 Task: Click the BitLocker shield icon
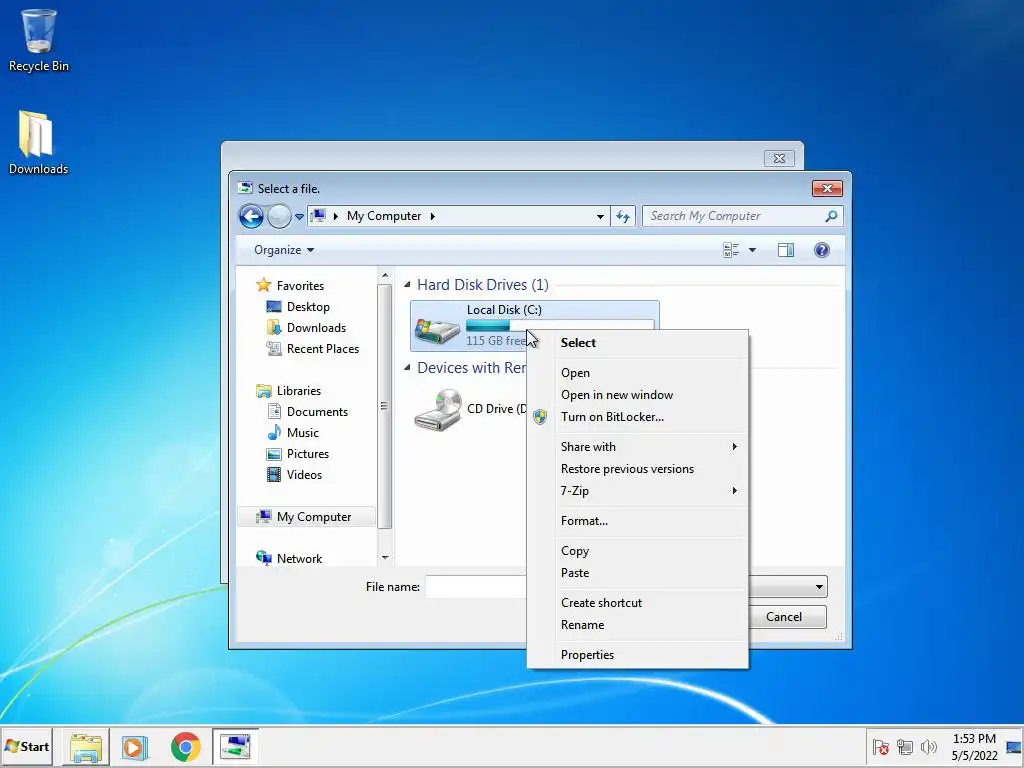tap(539, 417)
